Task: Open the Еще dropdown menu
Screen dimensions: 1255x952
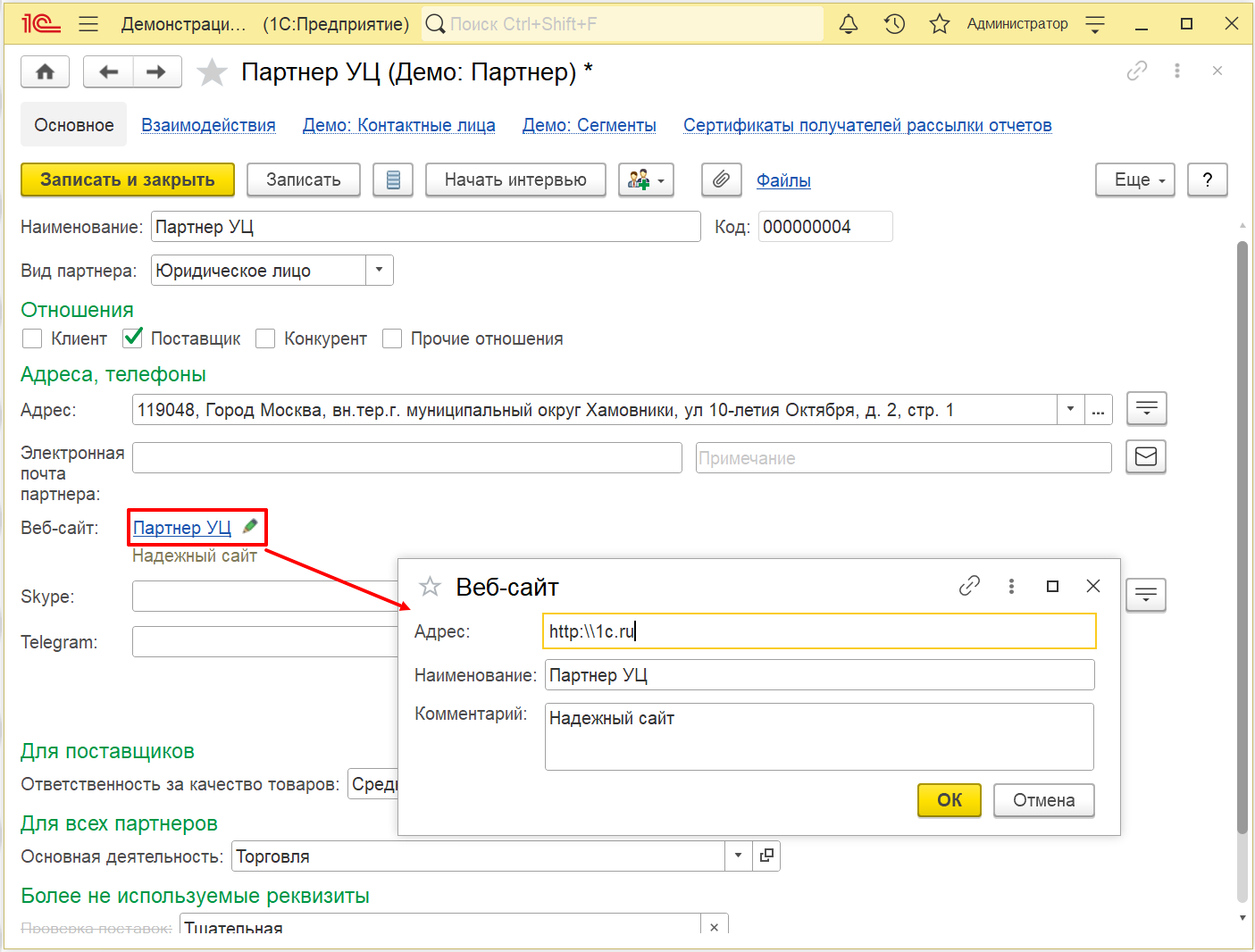Action: [1135, 180]
